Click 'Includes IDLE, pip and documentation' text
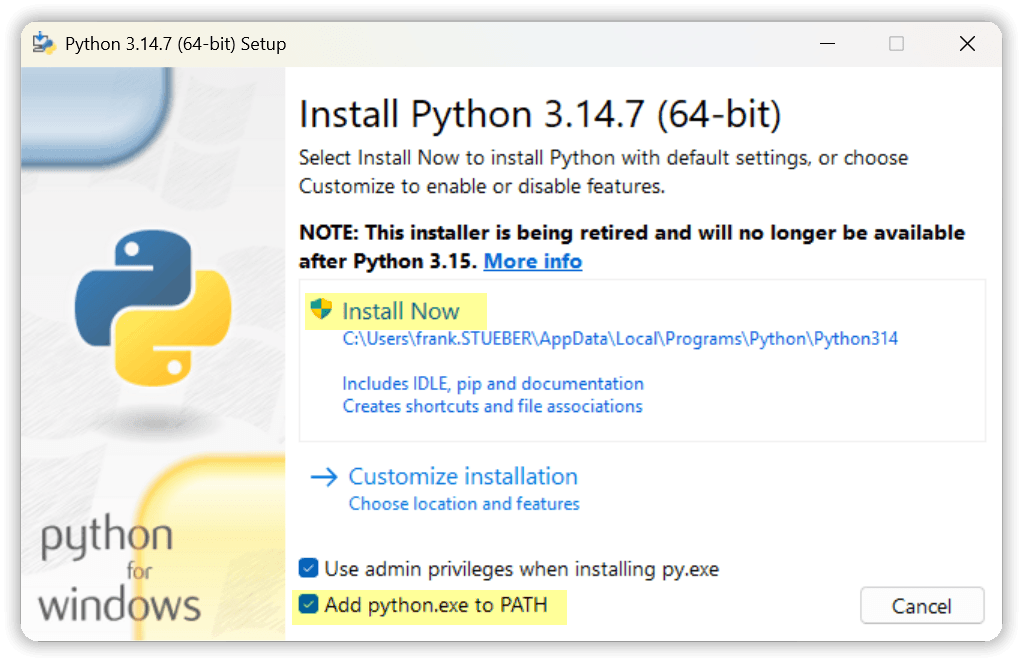This screenshot has height=662, width=1023. pos(493,384)
